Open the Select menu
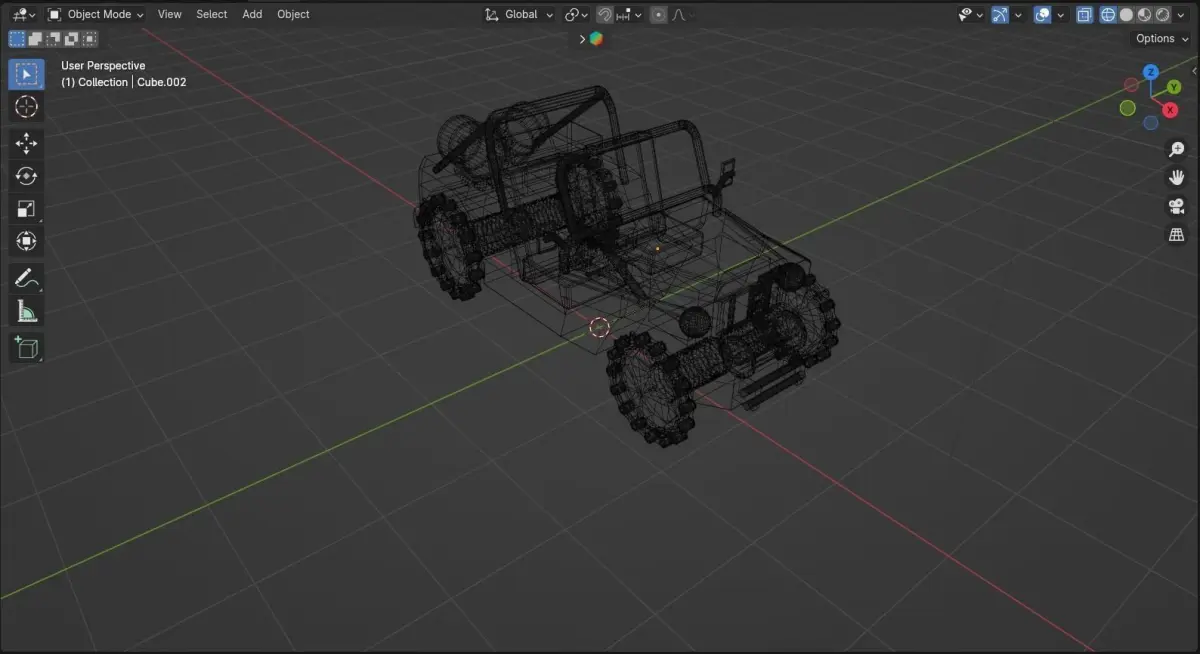This screenshot has width=1200, height=654. pos(211,15)
